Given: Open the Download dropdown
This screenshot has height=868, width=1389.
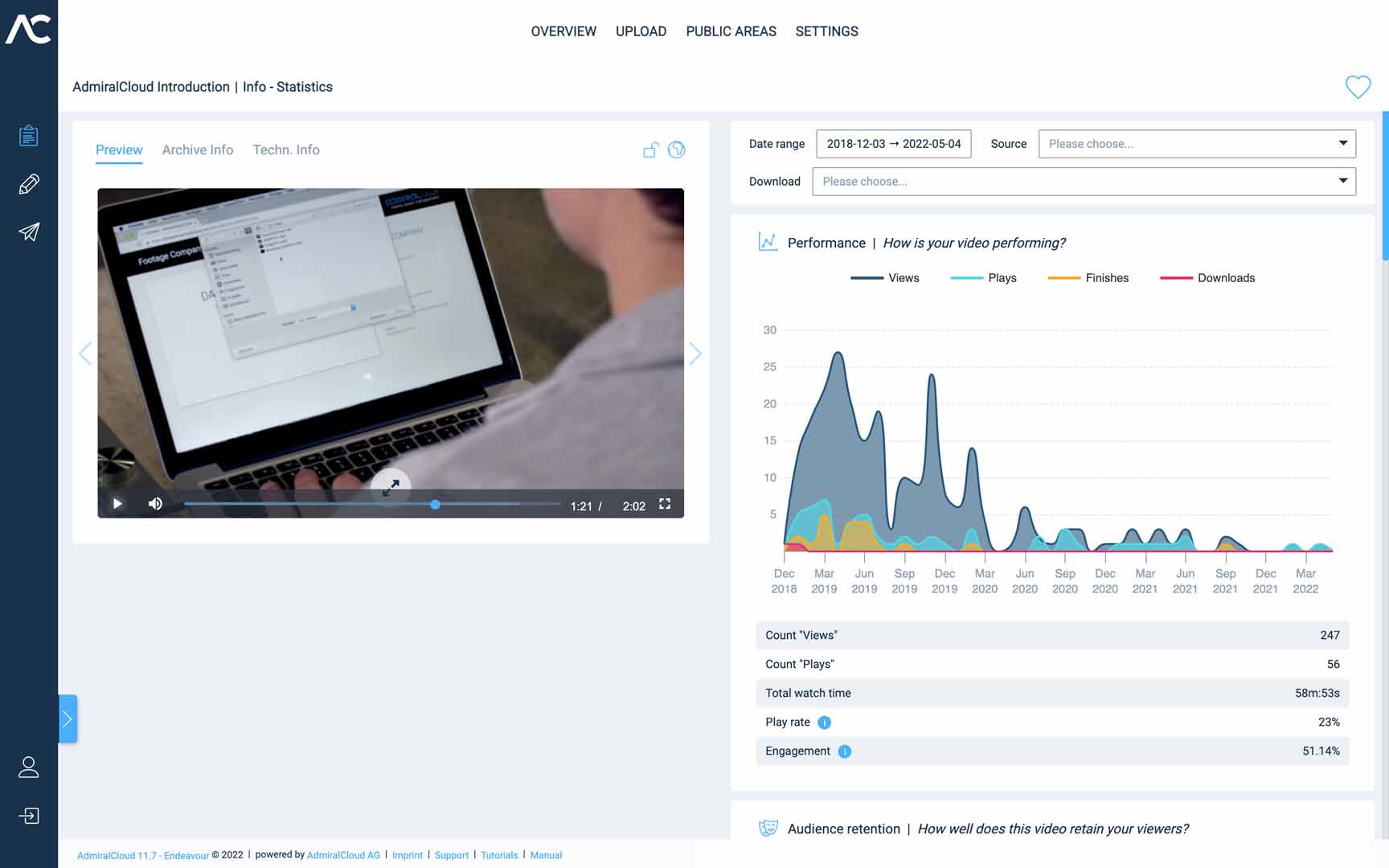Looking at the screenshot, I should [x=1083, y=182].
